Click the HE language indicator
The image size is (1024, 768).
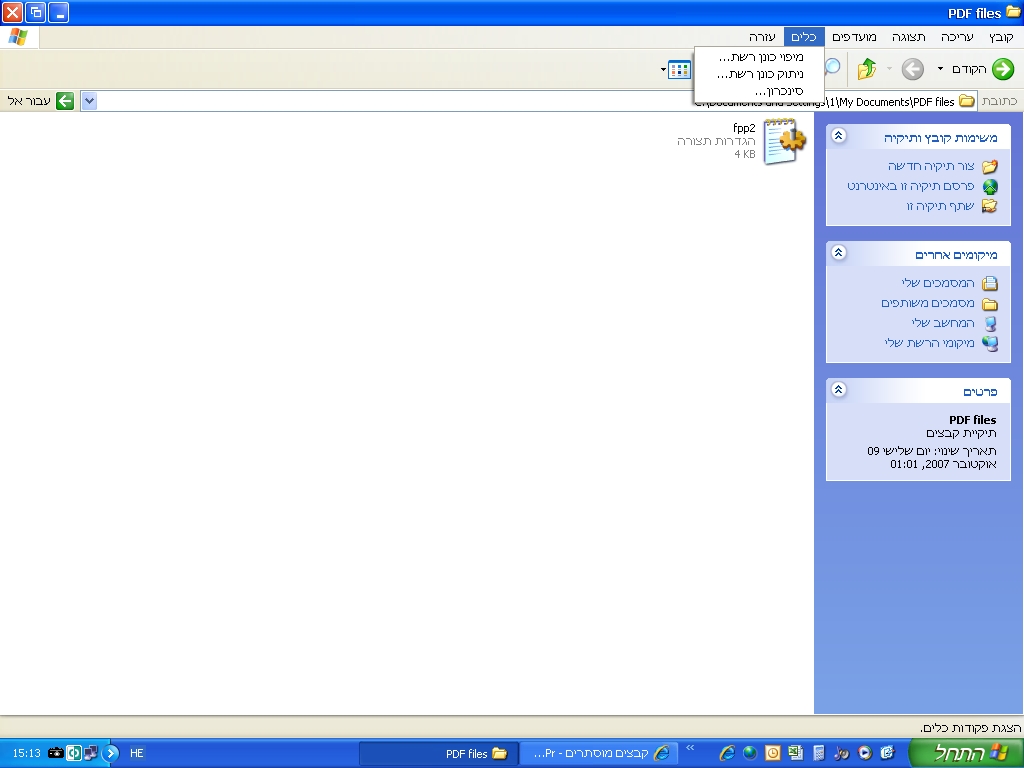tap(136, 753)
